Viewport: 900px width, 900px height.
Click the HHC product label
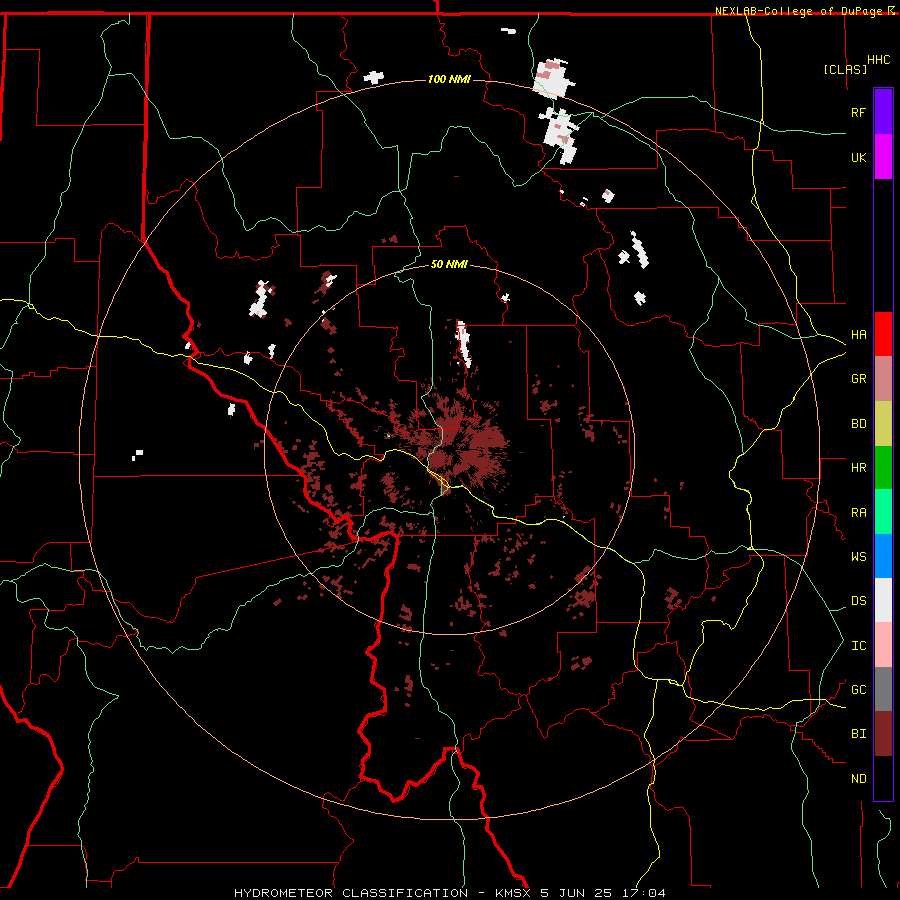[879, 60]
